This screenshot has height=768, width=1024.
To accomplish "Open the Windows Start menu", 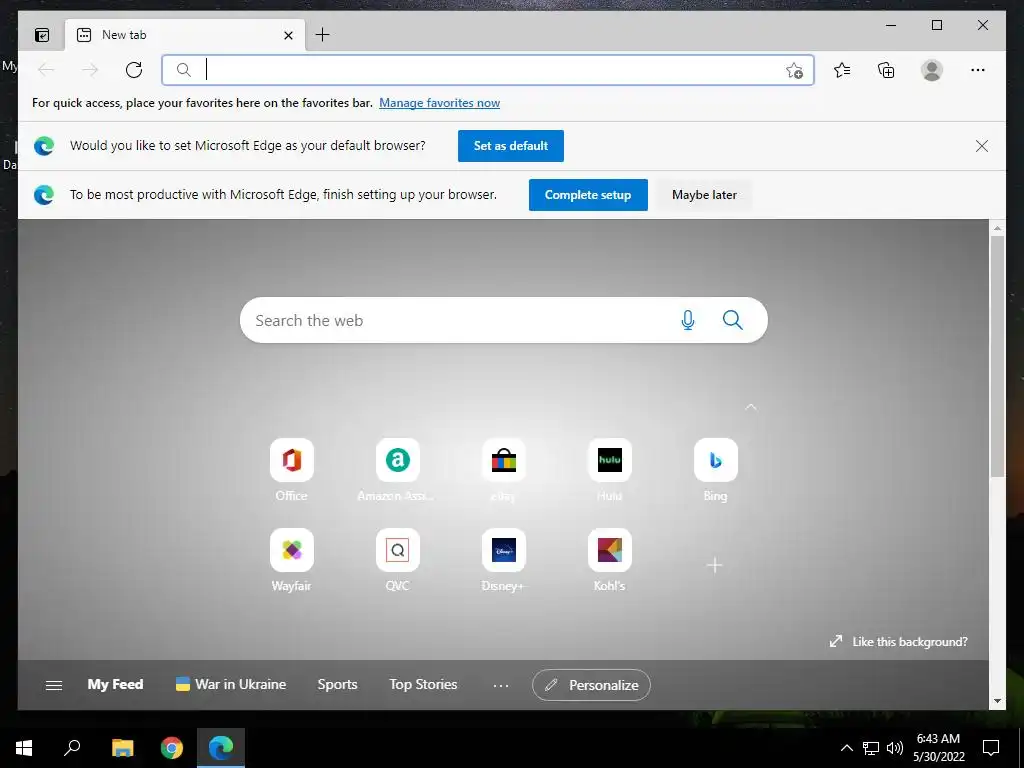I will tap(24, 748).
